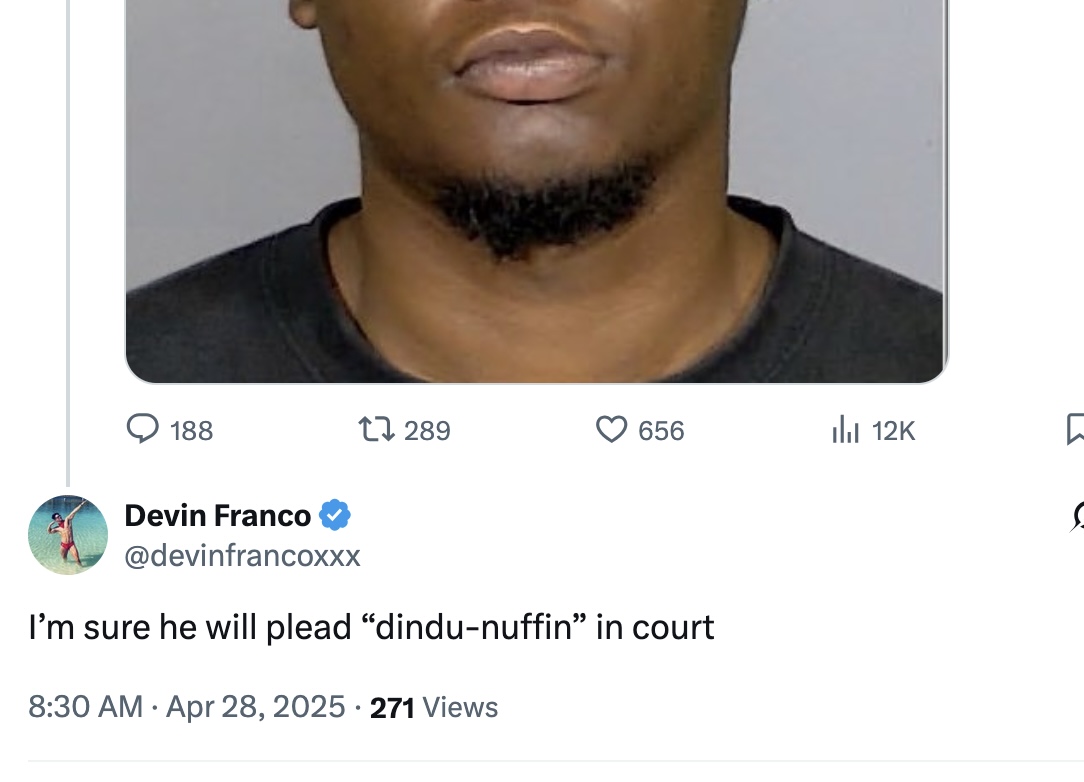Click the blue verified badge
This screenshot has height=782, width=1084.
tap(335, 515)
